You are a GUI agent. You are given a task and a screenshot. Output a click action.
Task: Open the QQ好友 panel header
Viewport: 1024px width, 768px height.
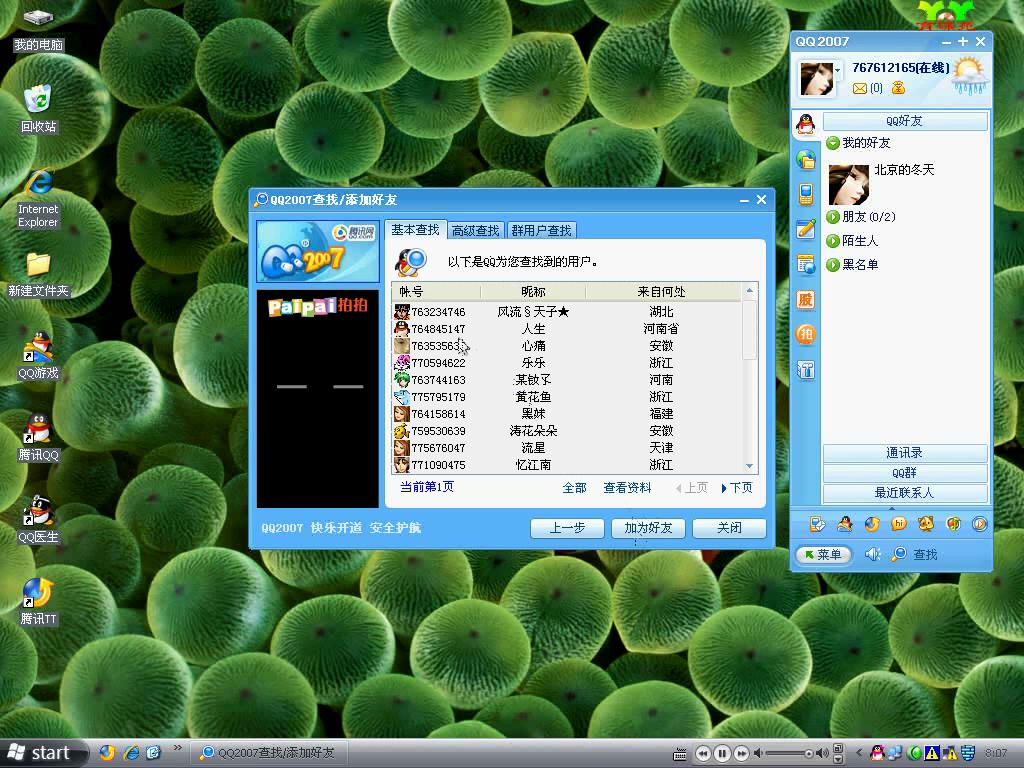click(905, 121)
